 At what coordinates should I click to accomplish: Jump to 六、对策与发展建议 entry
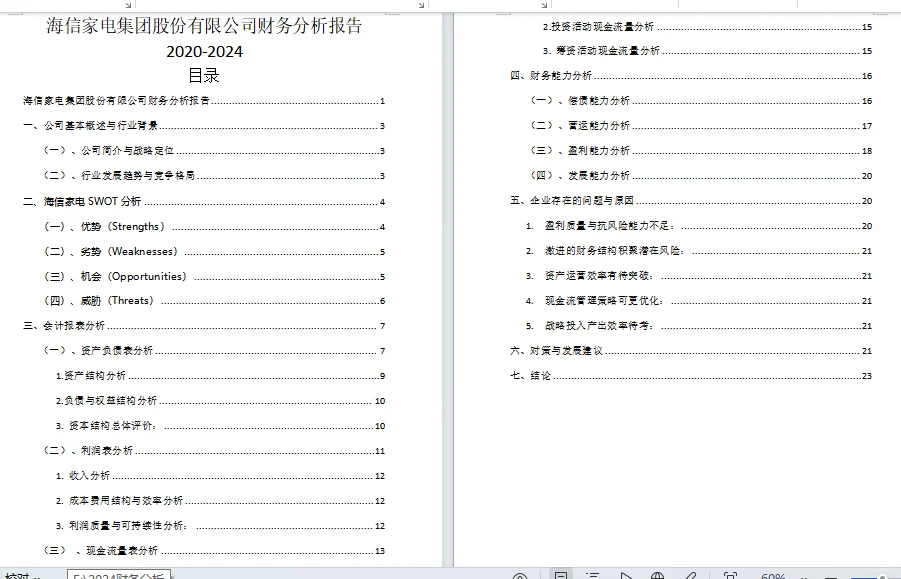(x=691, y=350)
